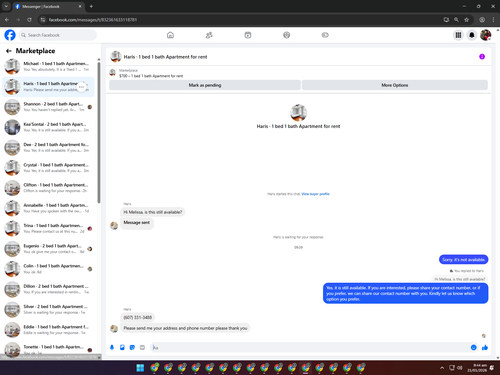Open the Trina 1 bed 1 bath conversation
Viewport: 500px width, 375px height.
point(48,228)
